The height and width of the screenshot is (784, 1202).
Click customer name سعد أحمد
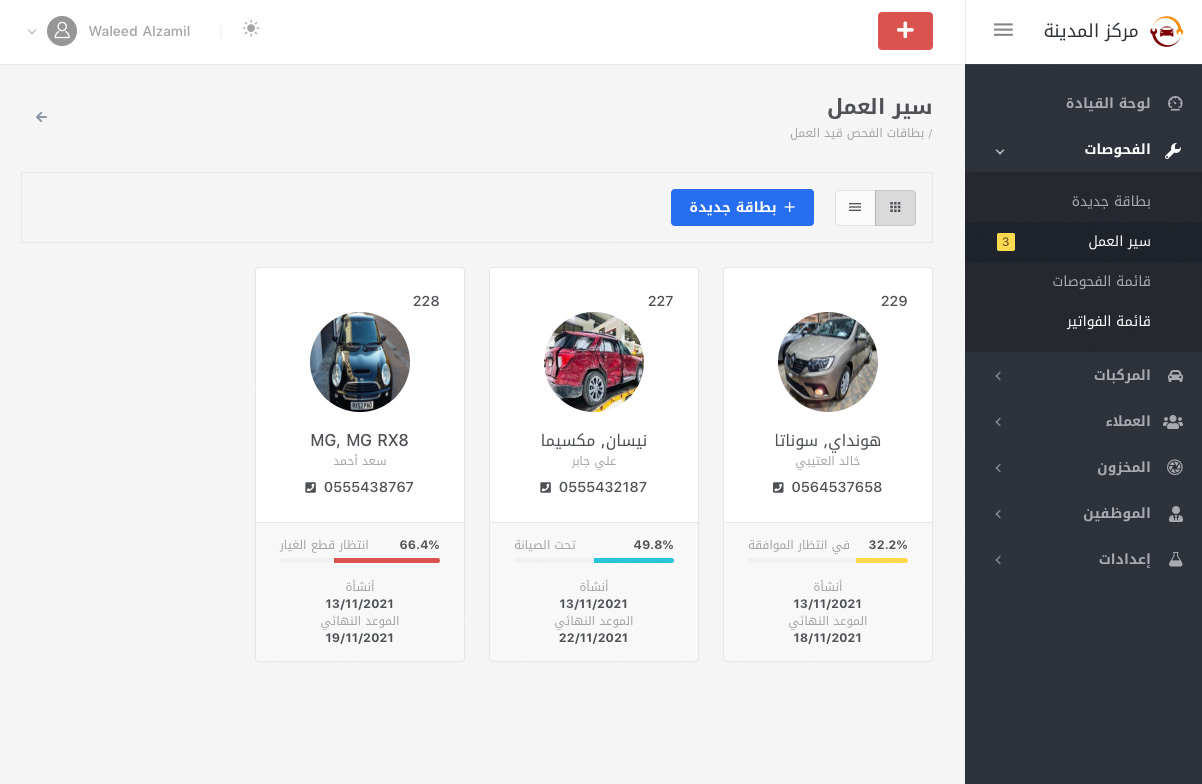click(360, 461)
